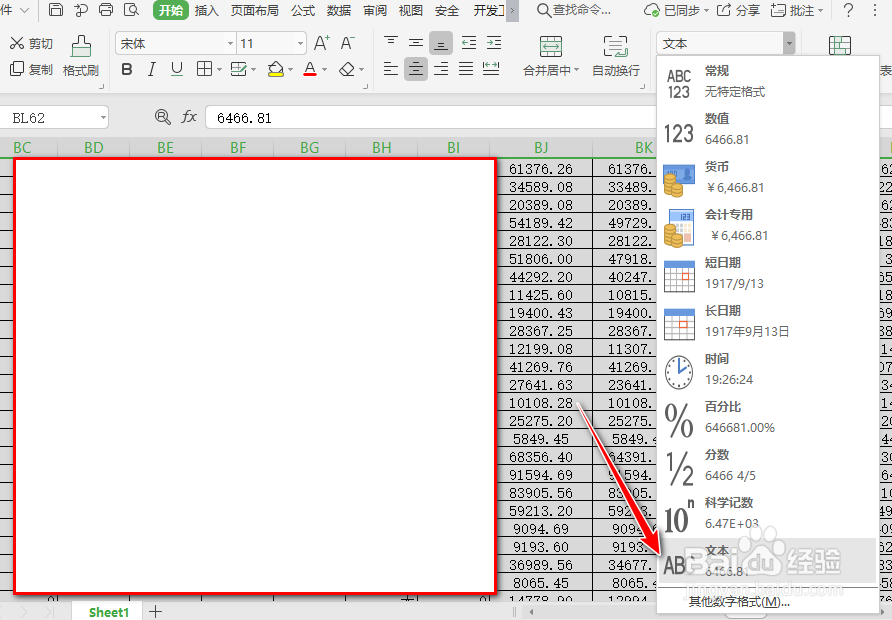Screen dimensions: 892x620
Task: Click the increase font size A+ icon
Action: (x=320, y=43)
